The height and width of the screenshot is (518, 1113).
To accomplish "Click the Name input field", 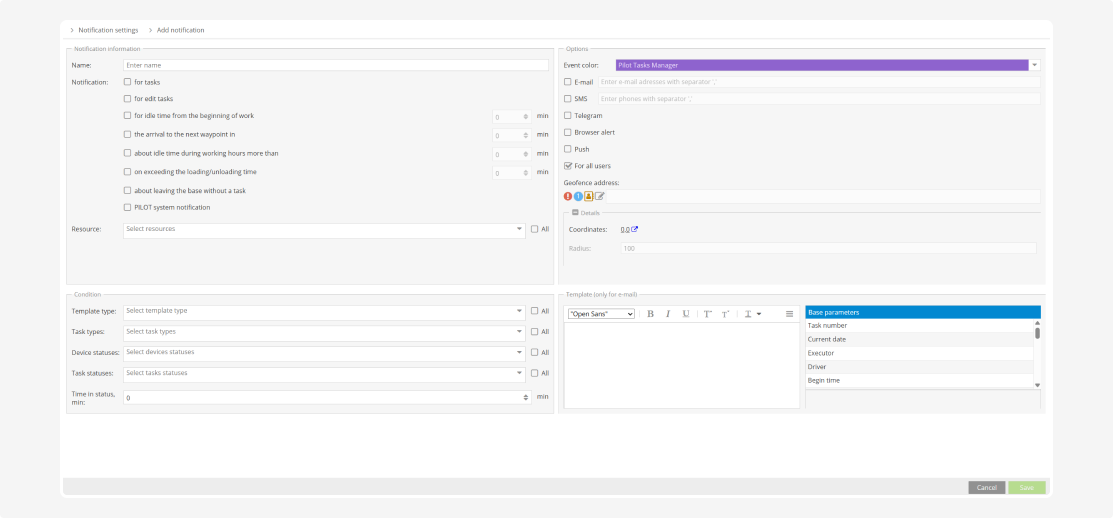I will [335, 65].
